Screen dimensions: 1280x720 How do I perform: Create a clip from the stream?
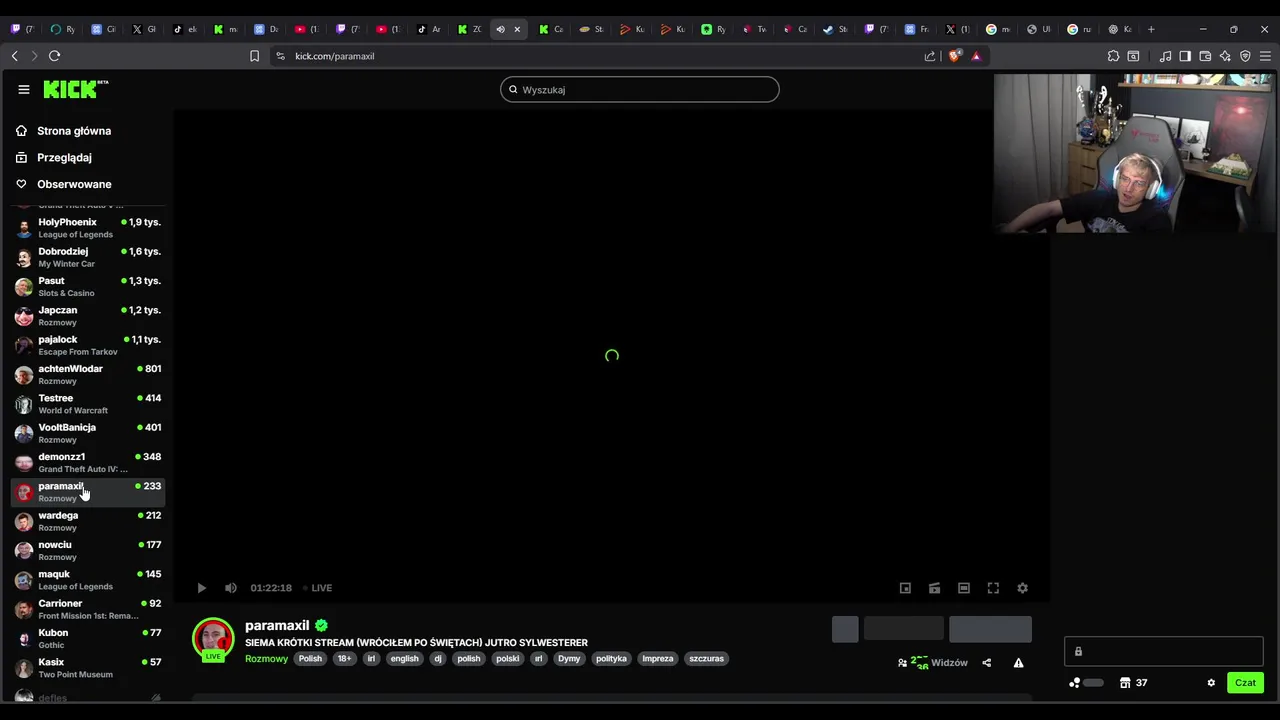[934, 588]
